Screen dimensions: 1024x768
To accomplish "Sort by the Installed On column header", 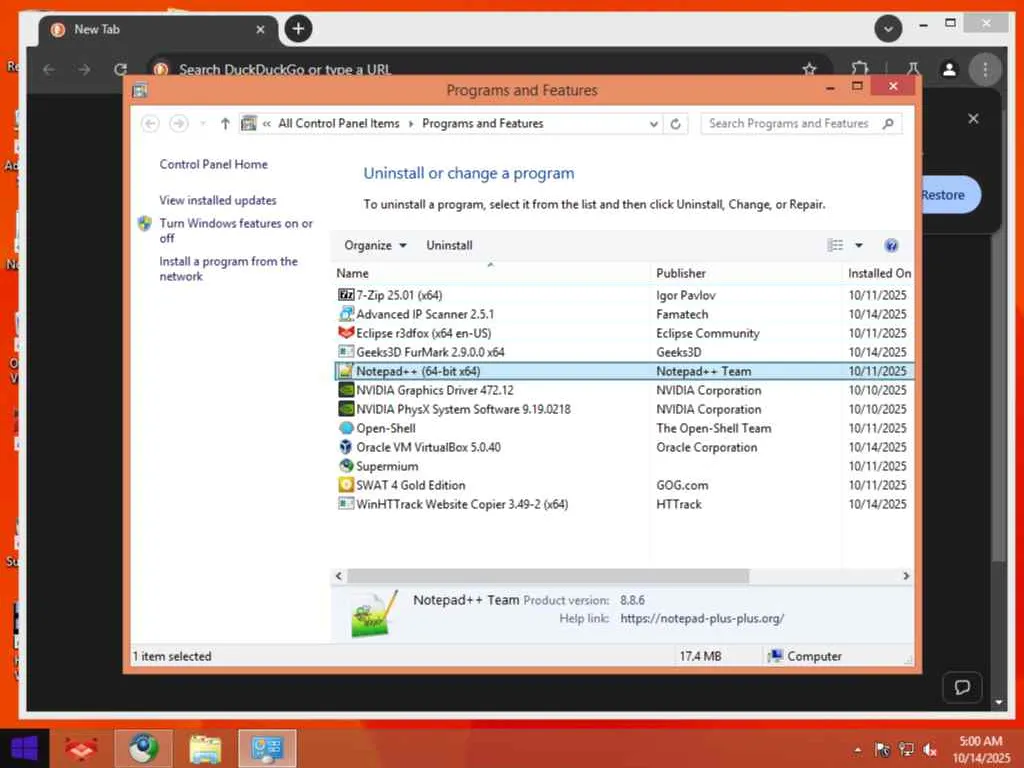I will click(x=879, y=274).
